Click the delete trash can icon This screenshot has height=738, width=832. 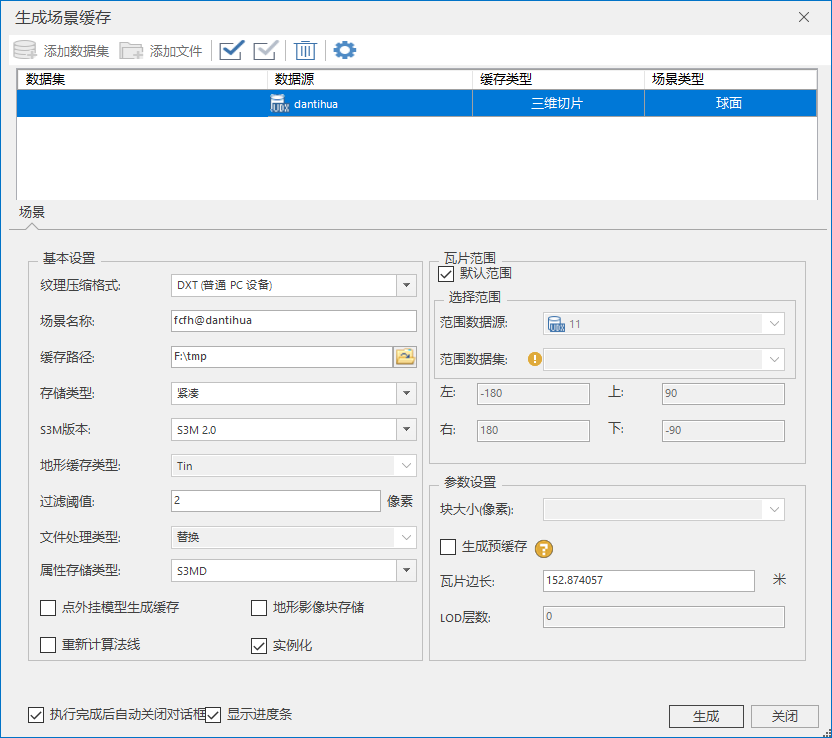(x=305, y=50)
